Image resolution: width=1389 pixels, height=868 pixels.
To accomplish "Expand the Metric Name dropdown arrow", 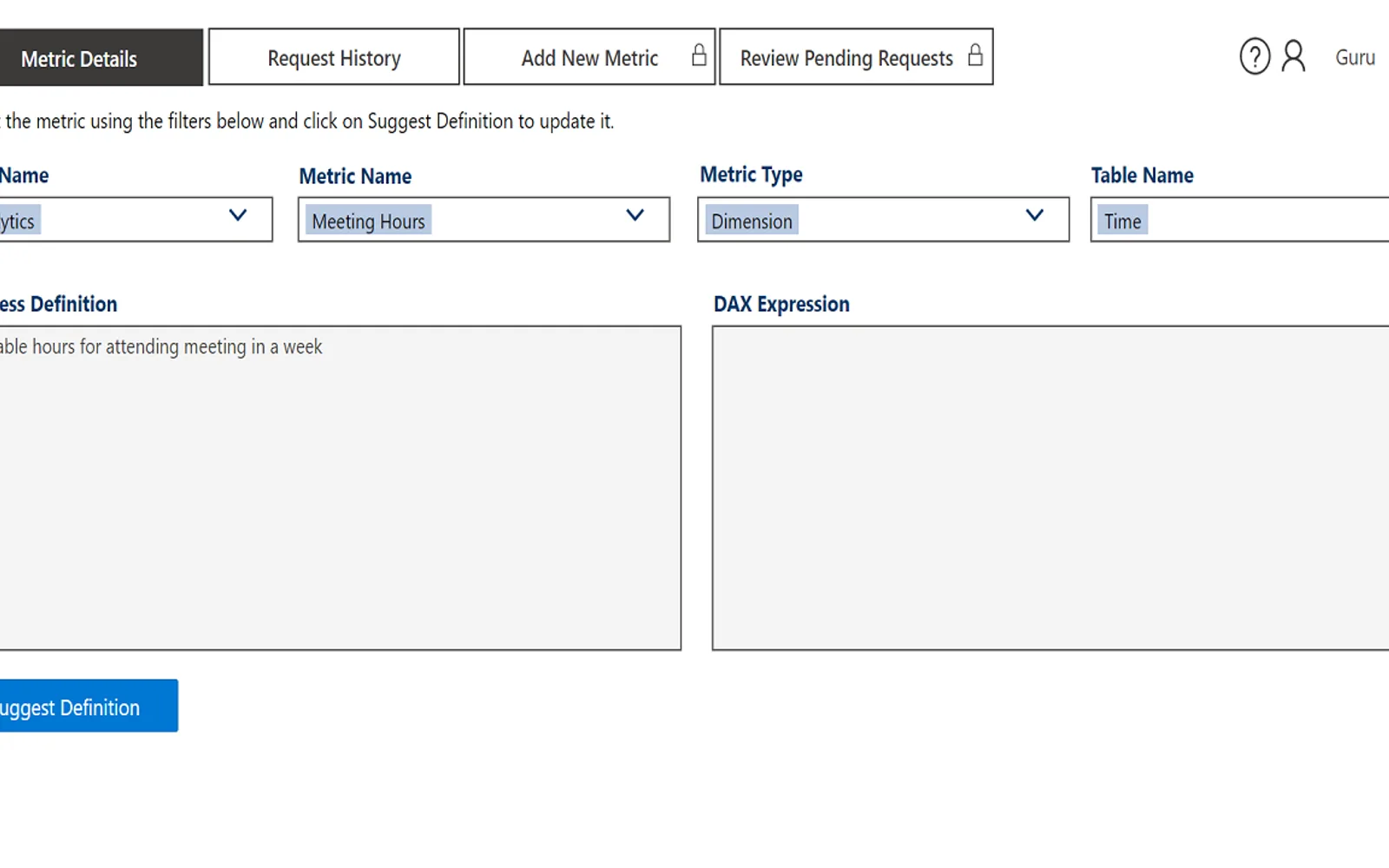I will 635,215.
